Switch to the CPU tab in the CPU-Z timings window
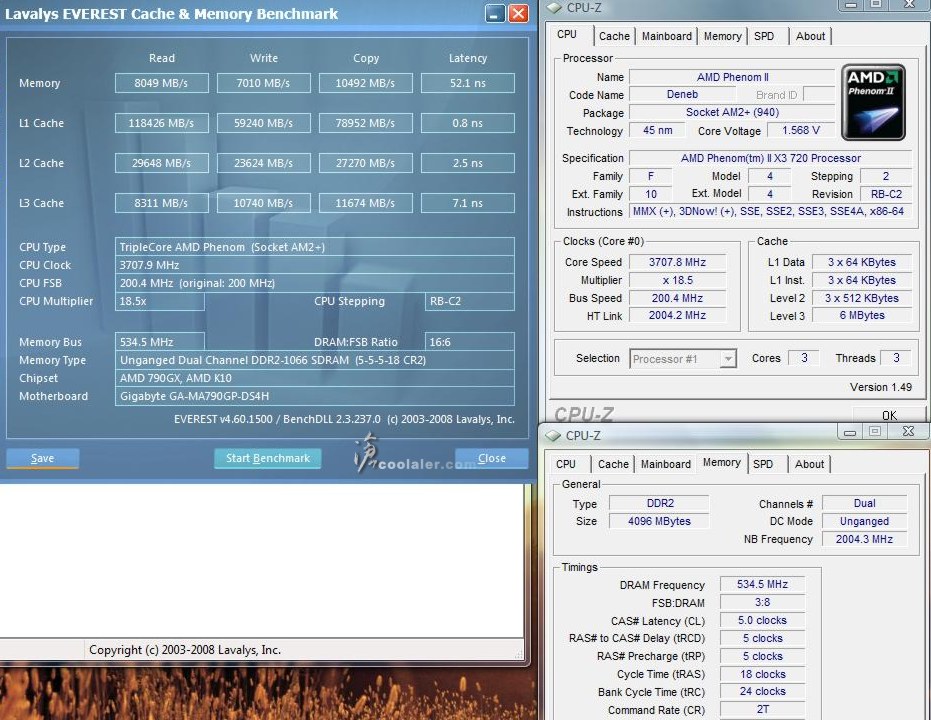 click(x=566, y=464)
